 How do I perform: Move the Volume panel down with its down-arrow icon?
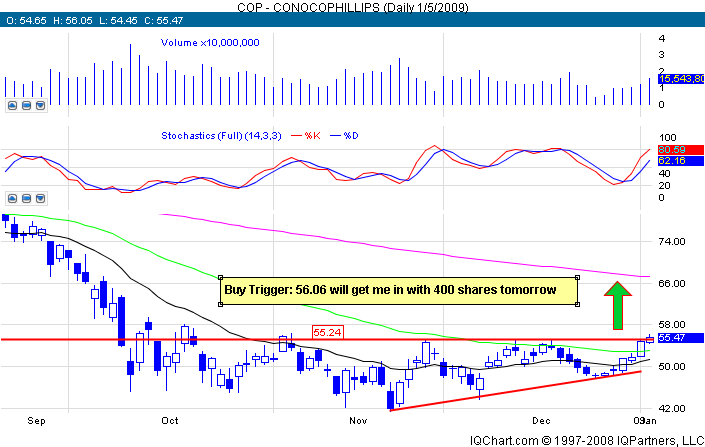click(x=40, y=105)
